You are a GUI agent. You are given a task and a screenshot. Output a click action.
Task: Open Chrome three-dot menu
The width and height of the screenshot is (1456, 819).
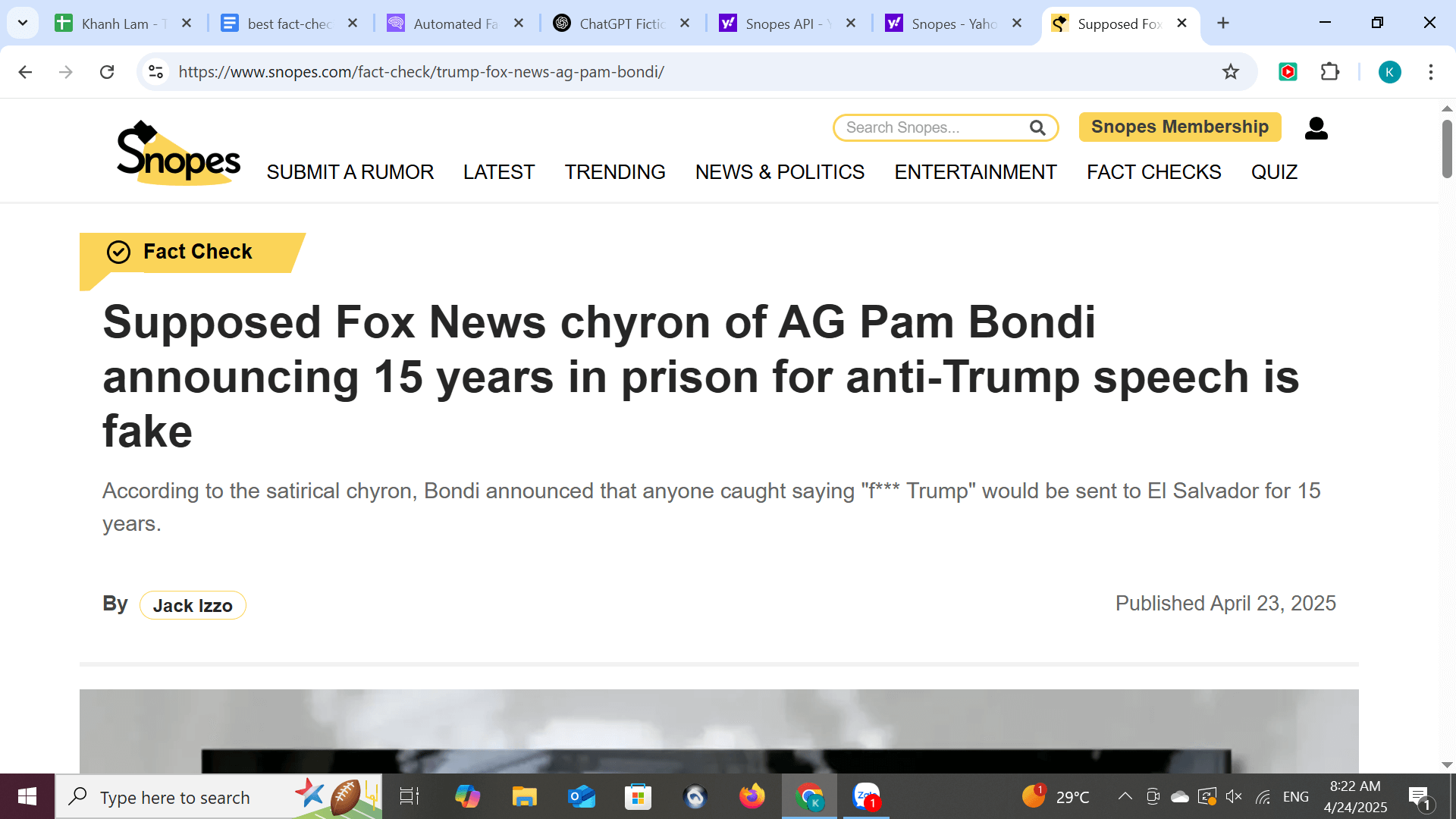point(1430,72)
